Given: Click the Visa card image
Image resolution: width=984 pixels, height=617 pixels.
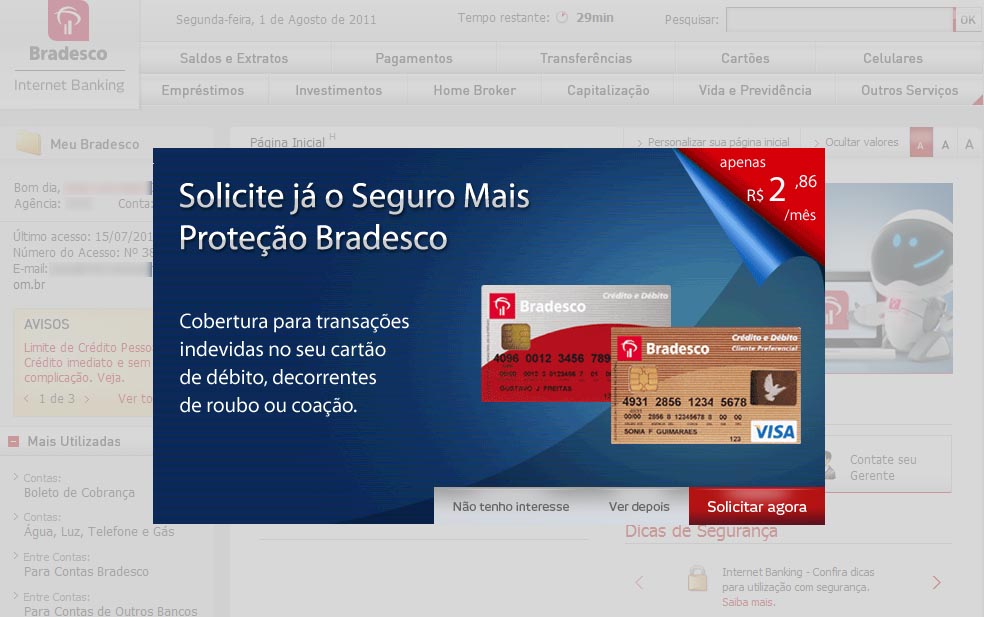Looking at the screenshot, I should [706, 385].
